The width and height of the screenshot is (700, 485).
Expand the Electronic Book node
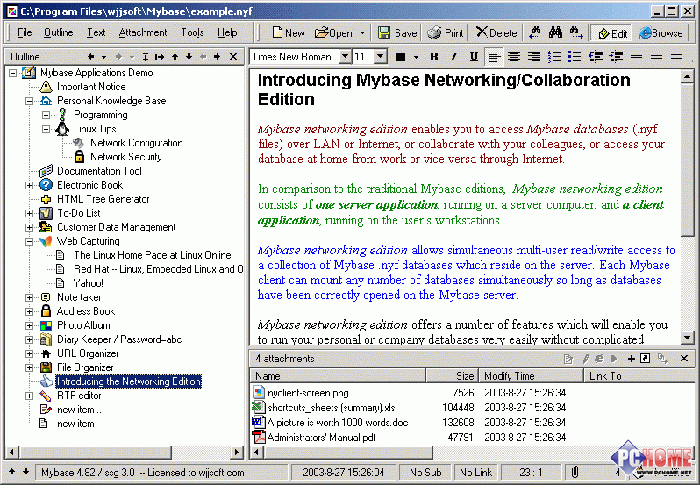[29, 185]
